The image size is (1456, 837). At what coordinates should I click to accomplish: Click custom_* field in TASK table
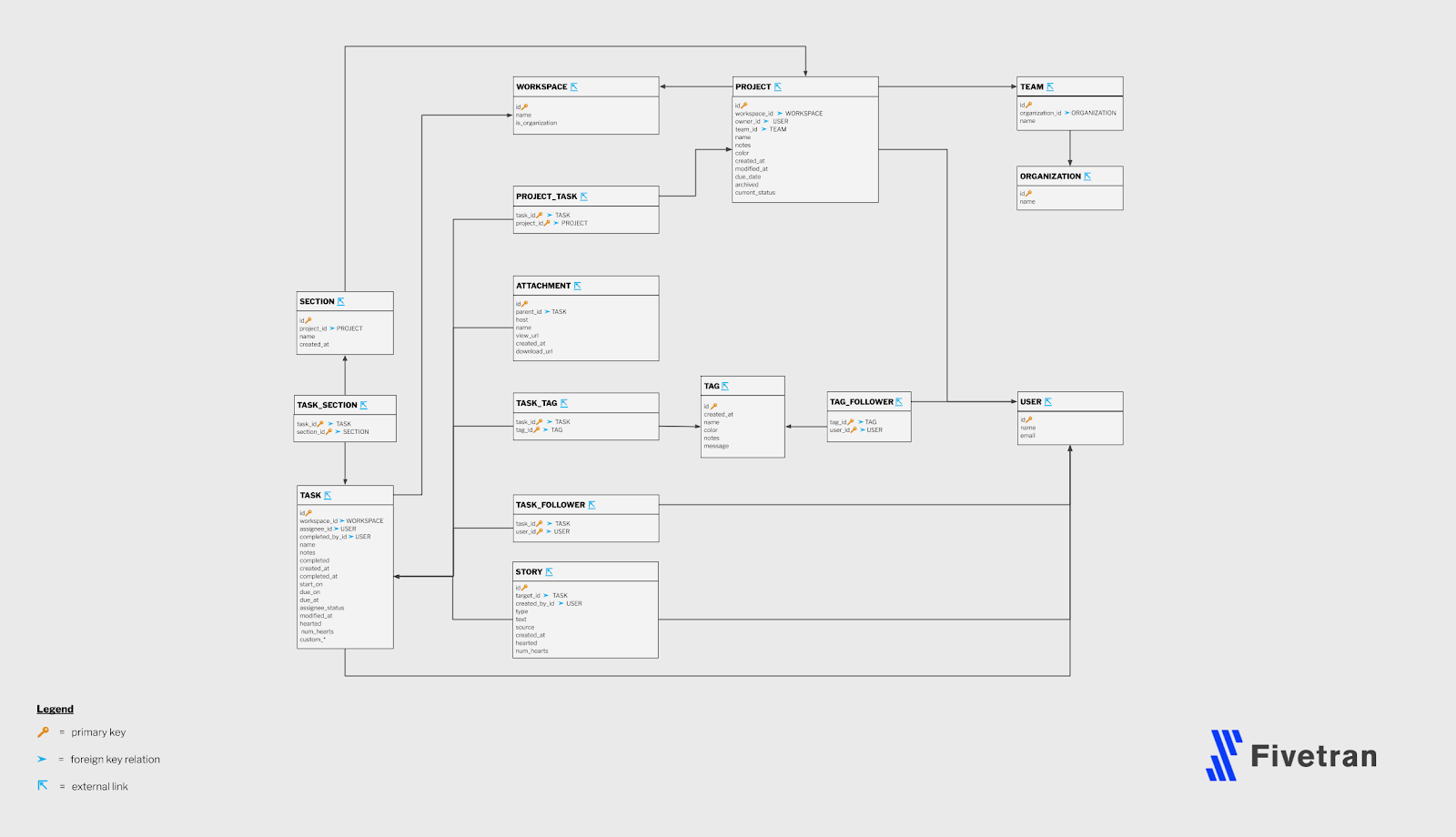[312, 640]
